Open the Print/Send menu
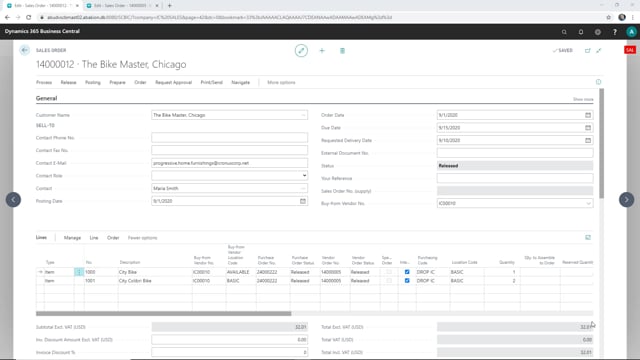Image resolution: width=640 pixels, height=360 pixels. click(x=211, y=82)
